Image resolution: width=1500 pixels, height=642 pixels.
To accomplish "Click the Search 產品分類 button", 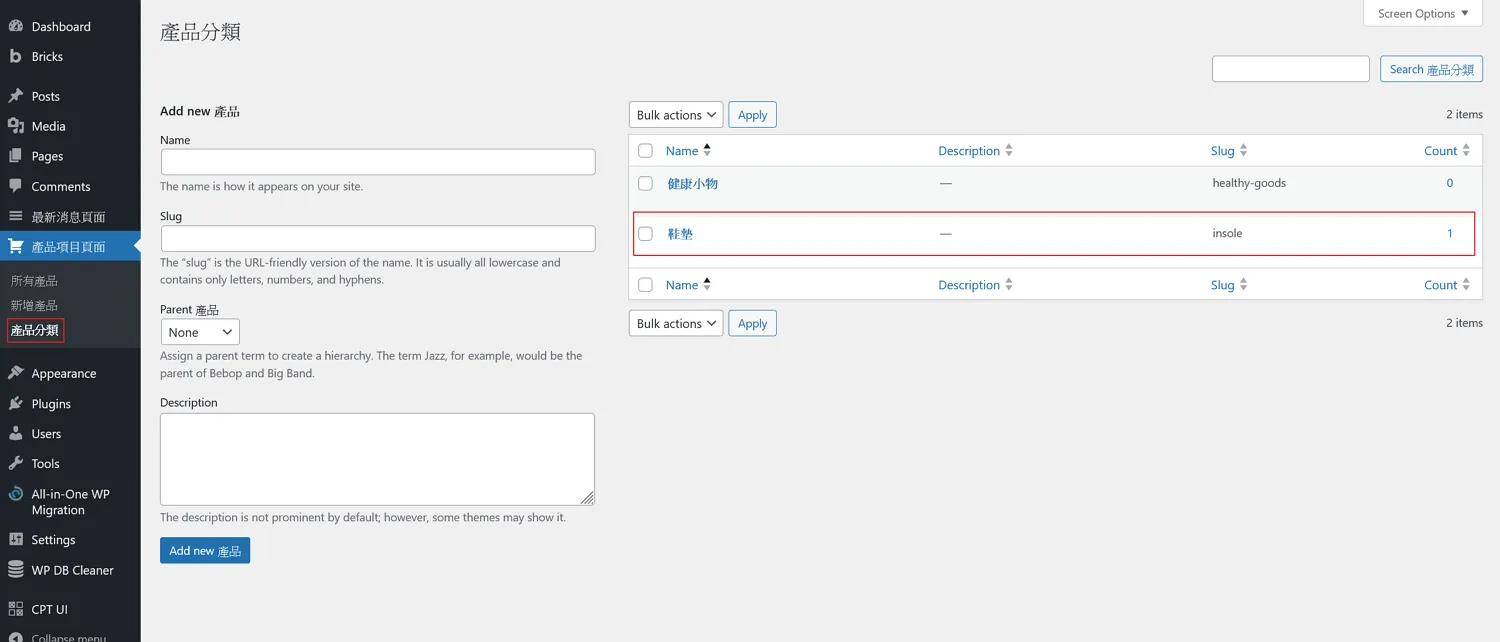I will pos(1431,69).
